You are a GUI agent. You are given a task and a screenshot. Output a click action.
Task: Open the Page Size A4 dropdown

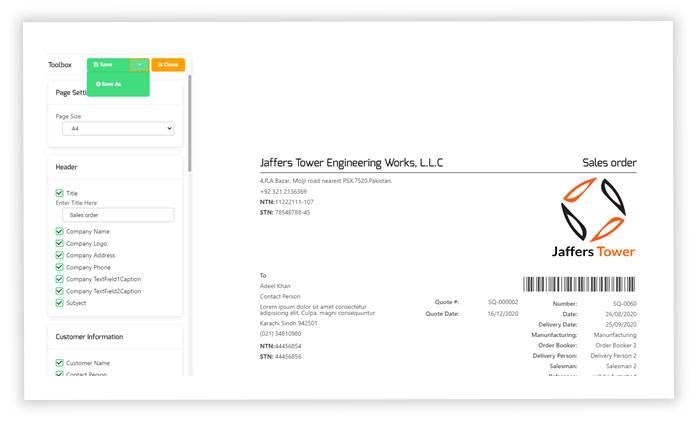[118, 128]
